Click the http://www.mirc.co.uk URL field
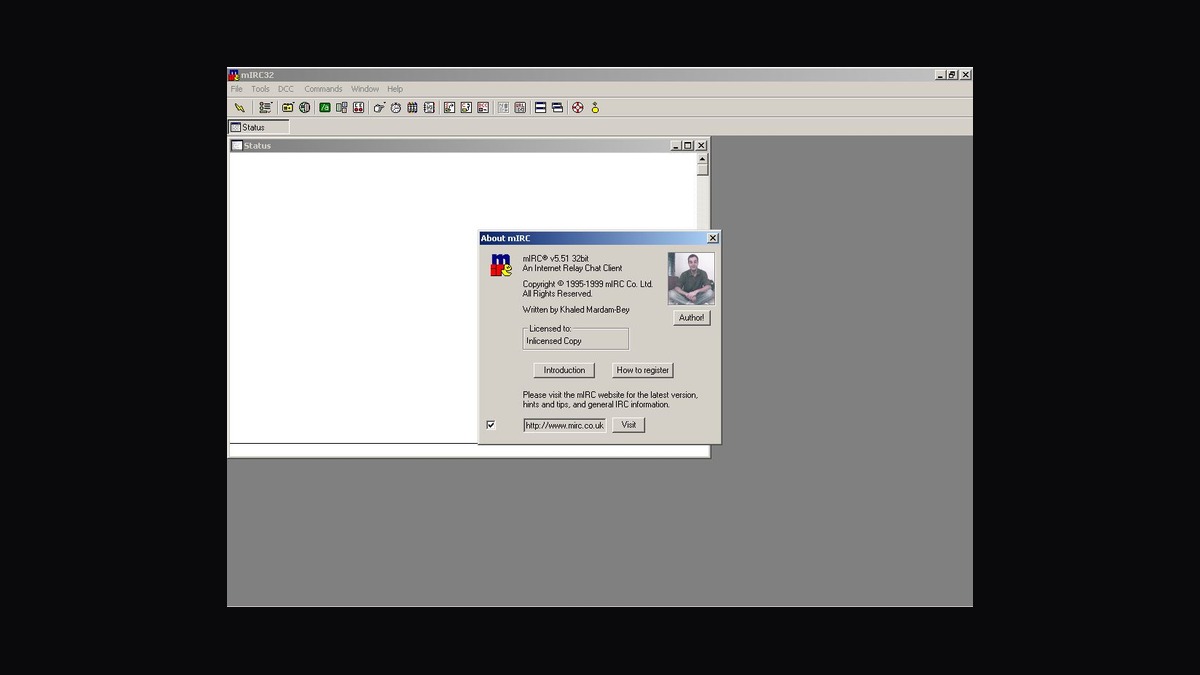Viewport: 1200px width, 675px height. click(564, 425)
